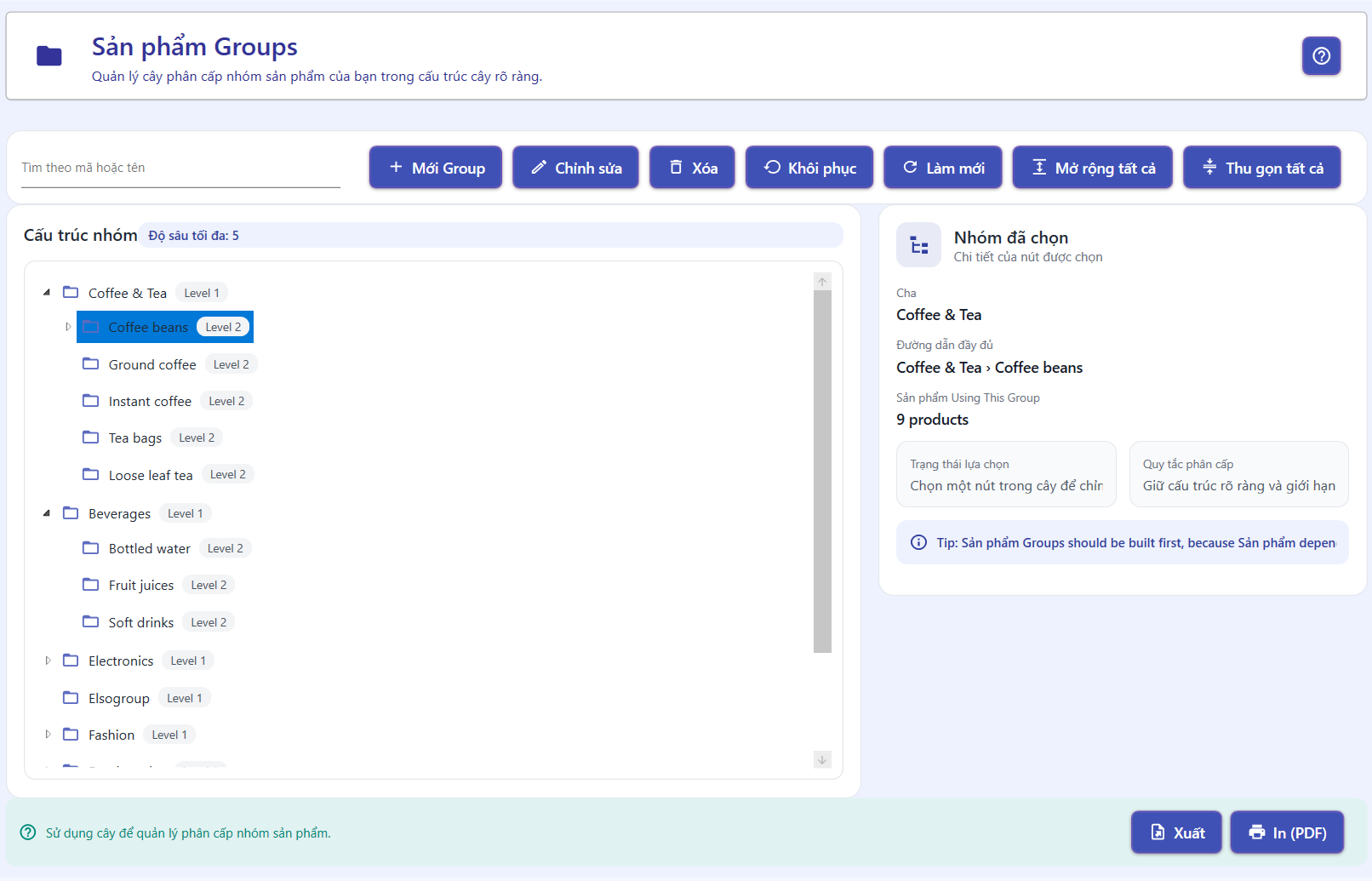Click the hierarchy icon in Nhóm đã chọn panel
1372x881 pixels.
pos(918,245)
